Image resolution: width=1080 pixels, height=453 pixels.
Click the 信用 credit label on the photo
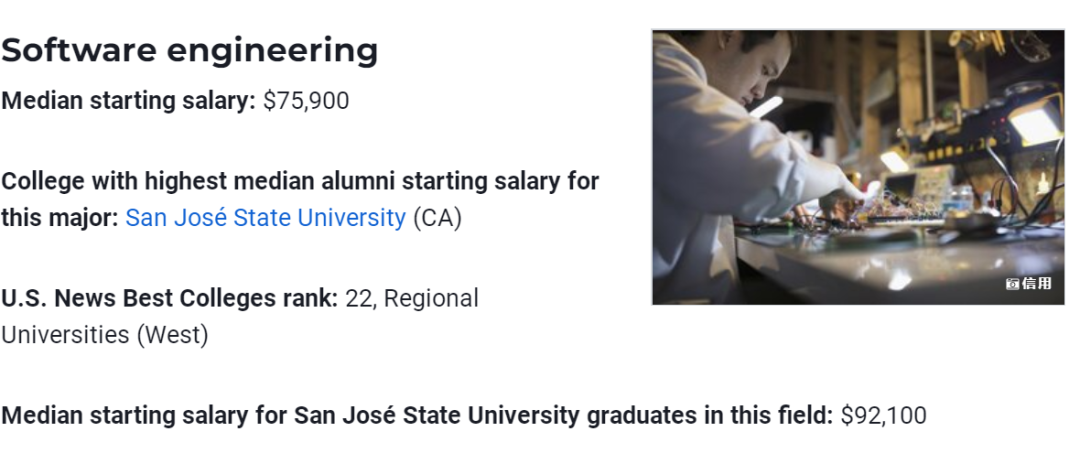tap(1036, 284)
